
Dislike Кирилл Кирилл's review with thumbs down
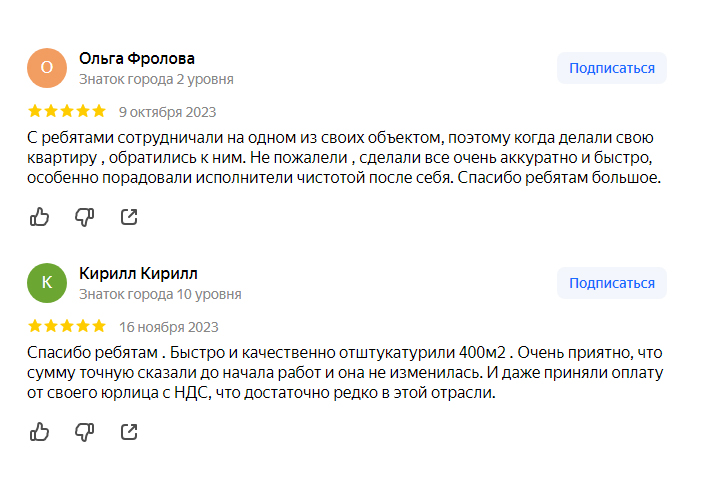84,431
